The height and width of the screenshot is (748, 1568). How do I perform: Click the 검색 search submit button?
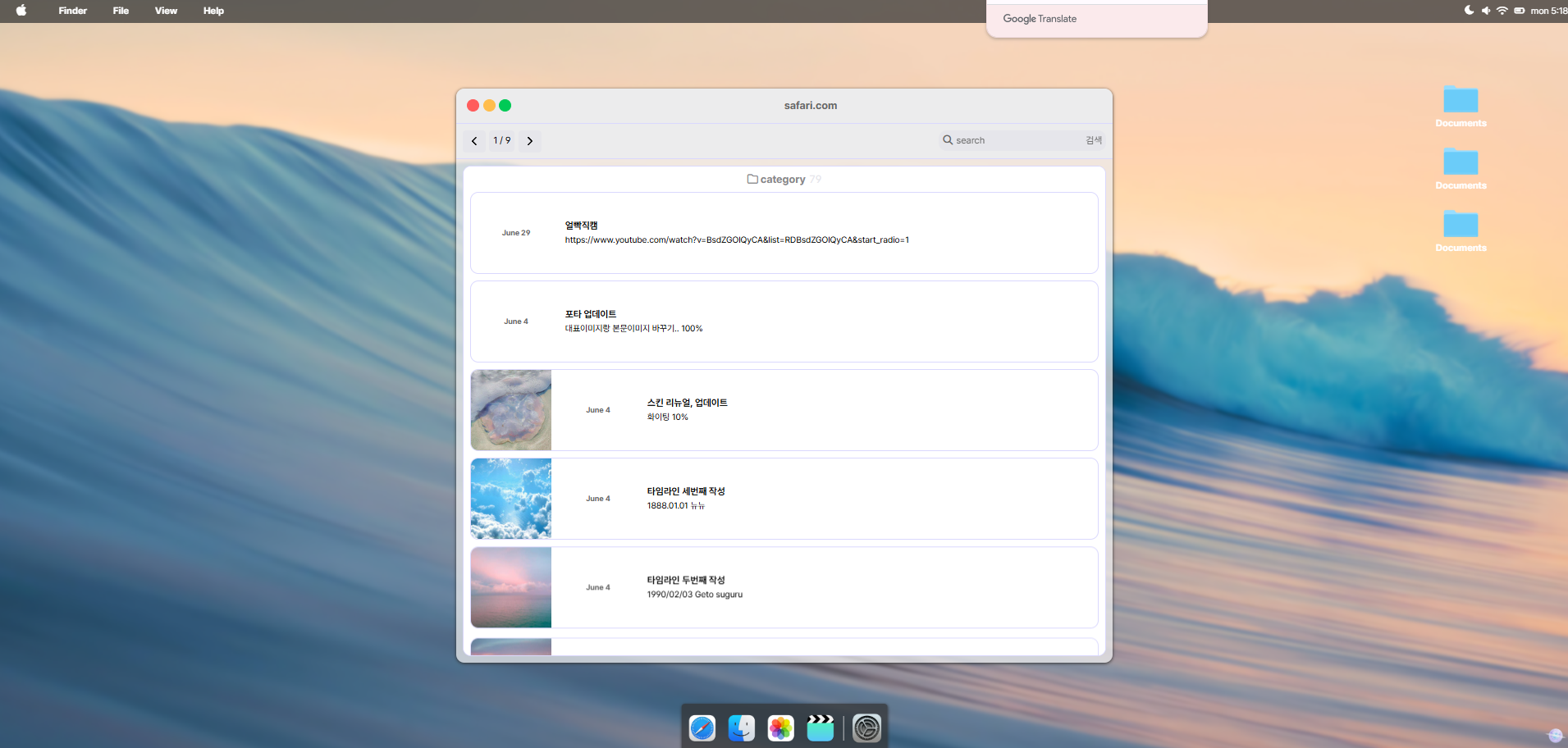click(1094, 140)
